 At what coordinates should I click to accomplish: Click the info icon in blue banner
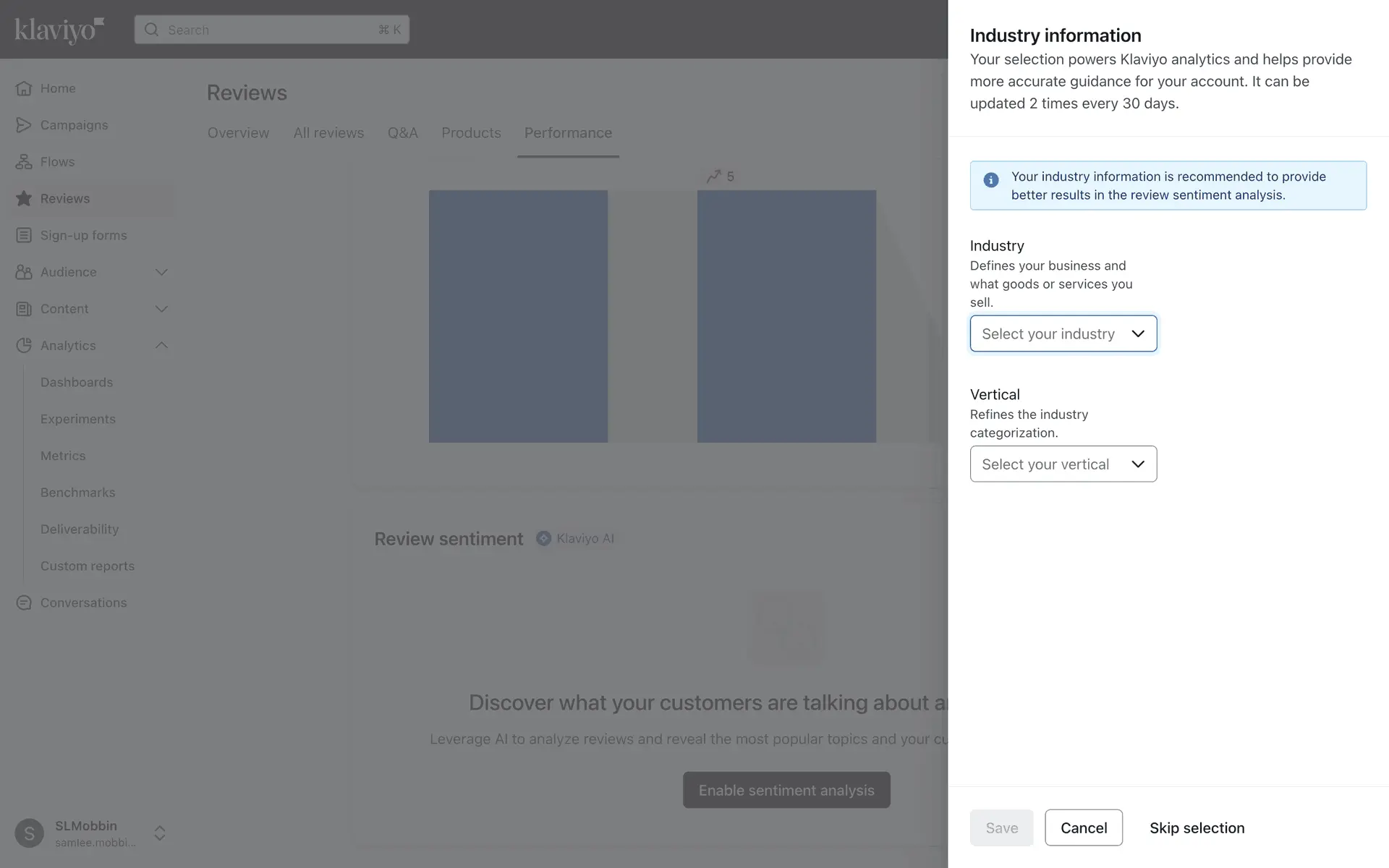(991, 180)
